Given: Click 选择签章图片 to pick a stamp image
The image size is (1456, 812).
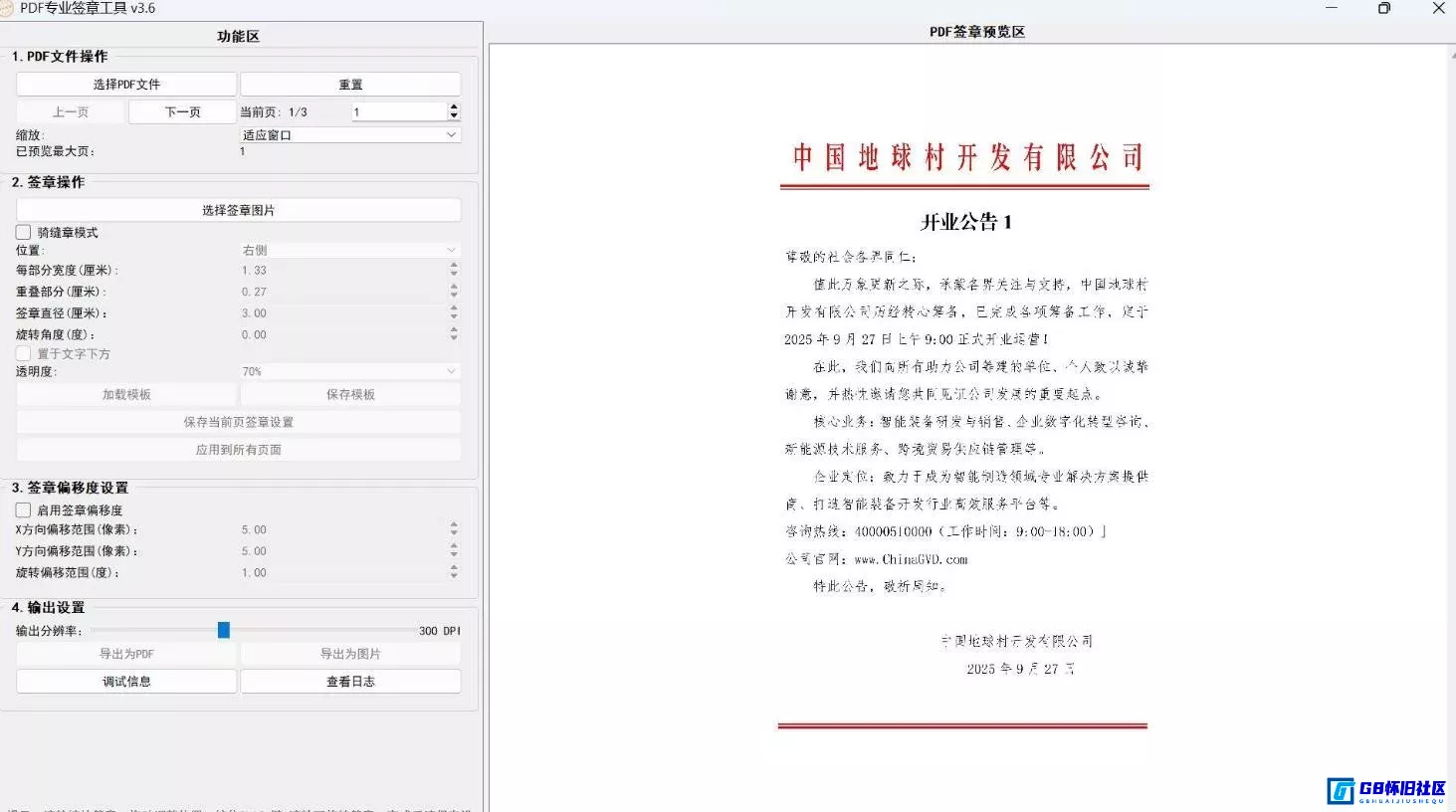Looking at the screenshot, I should [x=238, y=210].
